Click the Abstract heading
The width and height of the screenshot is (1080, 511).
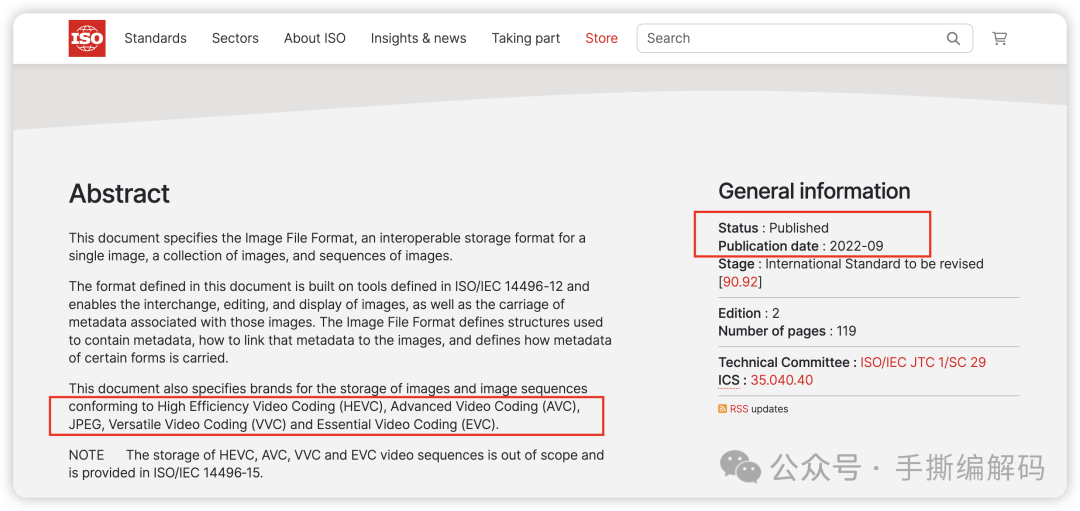click(119, 194)
